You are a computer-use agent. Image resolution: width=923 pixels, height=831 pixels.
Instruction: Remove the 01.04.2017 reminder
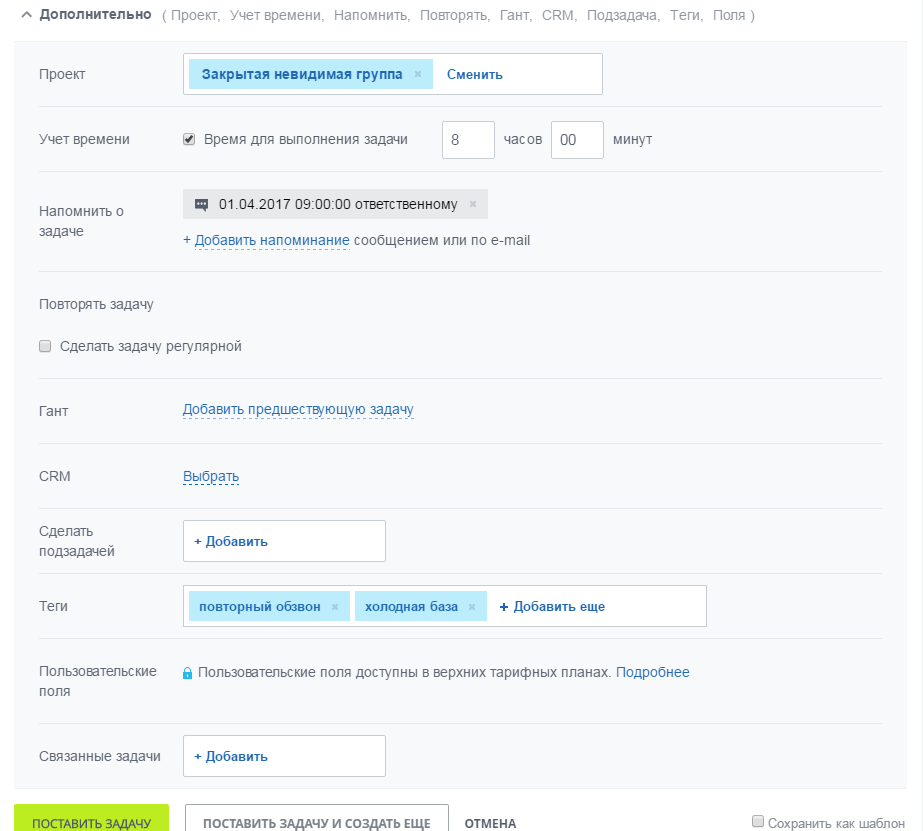(x=472, y=204)
